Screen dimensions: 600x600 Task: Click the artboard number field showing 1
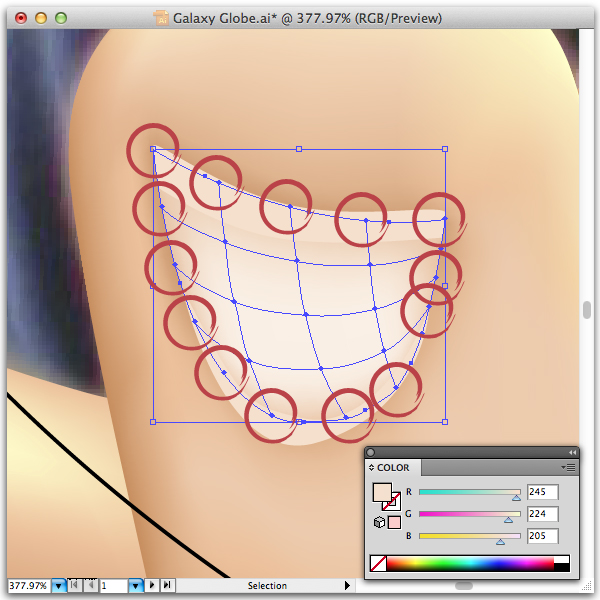coord(114,585)
